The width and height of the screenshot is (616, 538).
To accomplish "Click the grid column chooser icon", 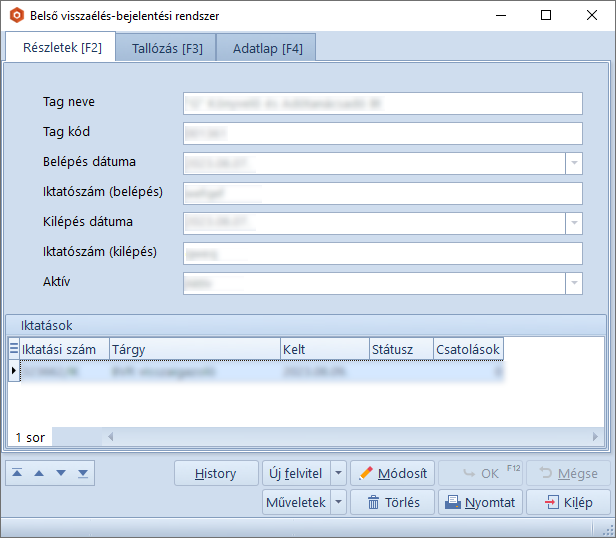I will point(14,348).
